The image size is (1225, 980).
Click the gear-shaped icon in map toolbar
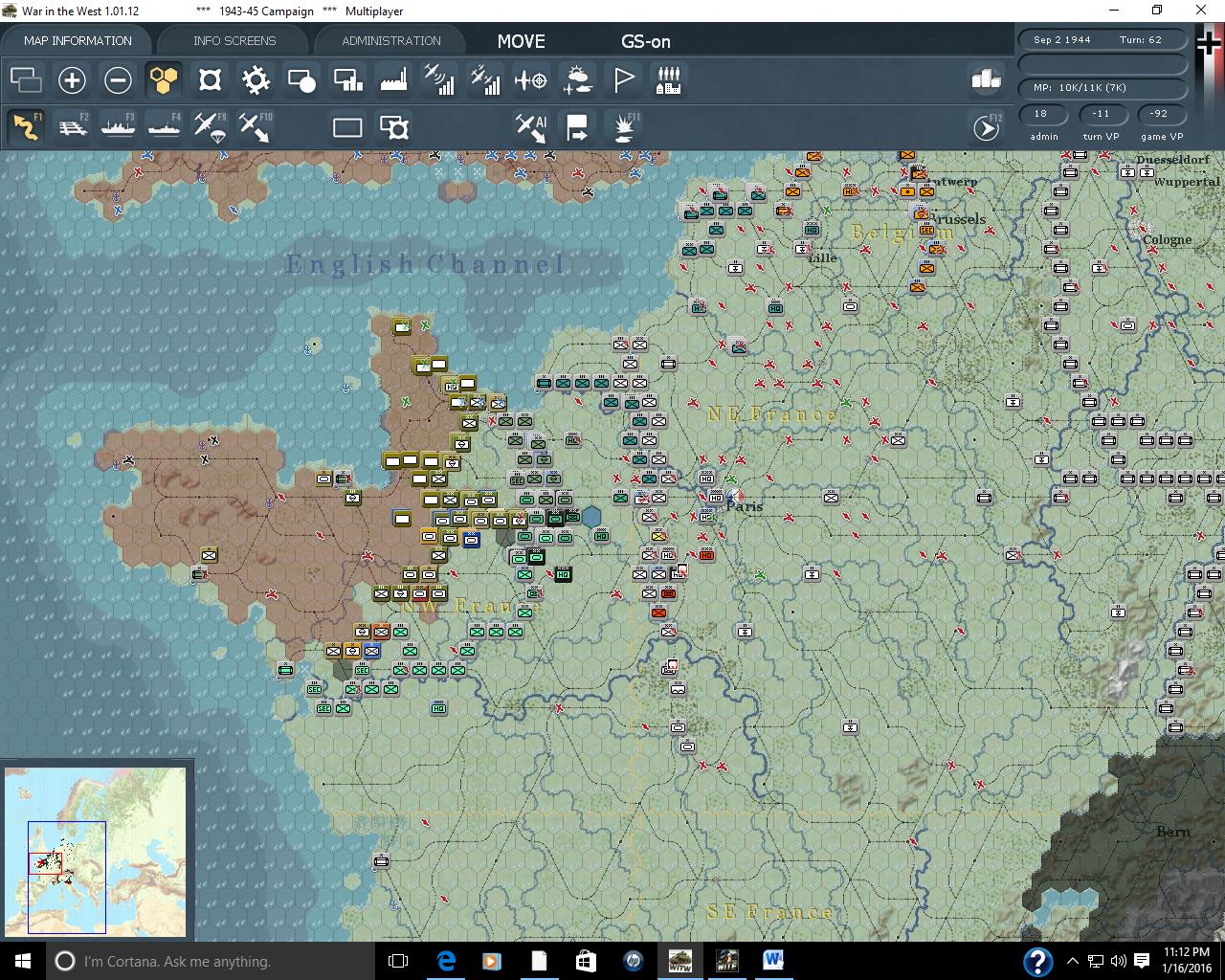pos(256,80)
